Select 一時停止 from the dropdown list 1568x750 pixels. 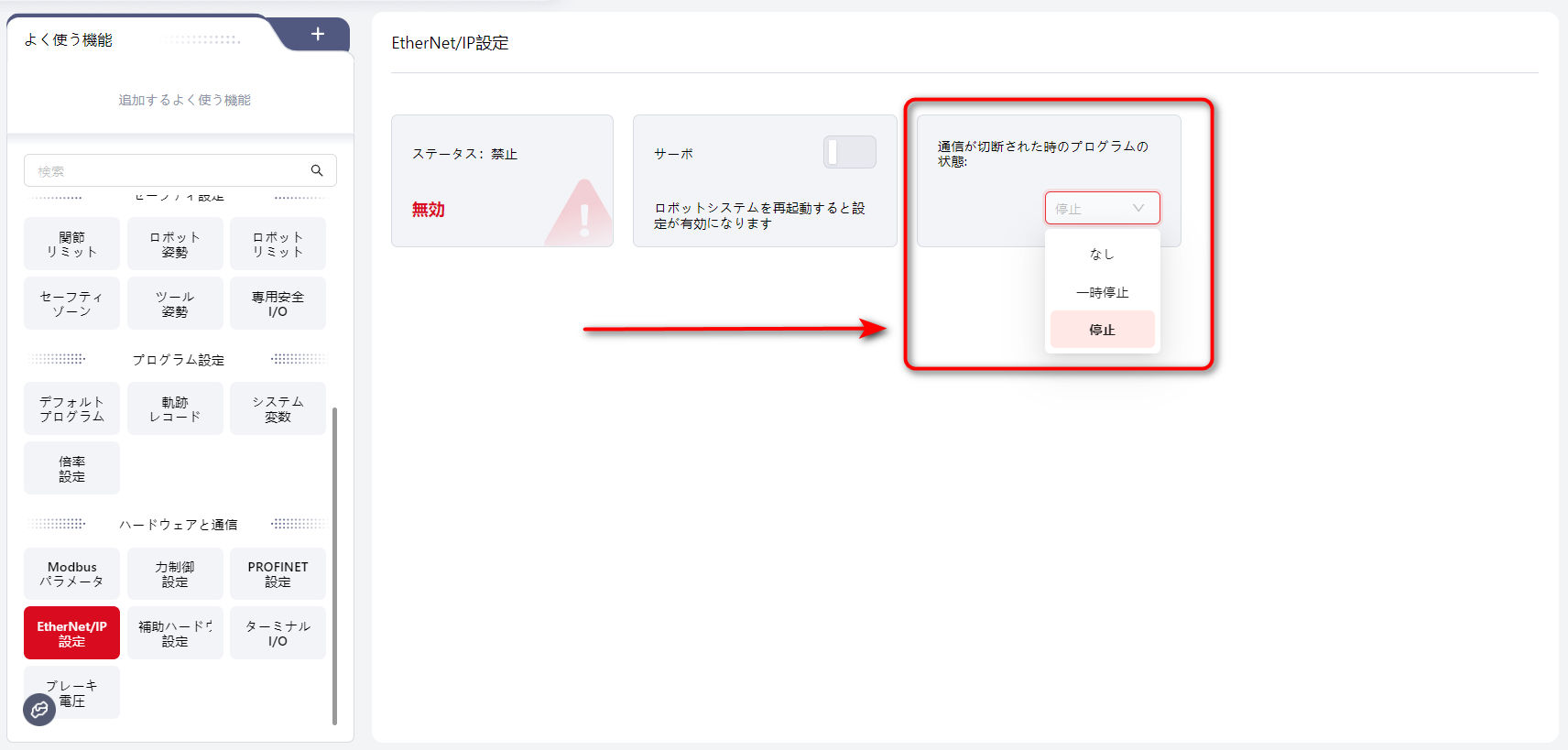click(x=1102, y=292)
